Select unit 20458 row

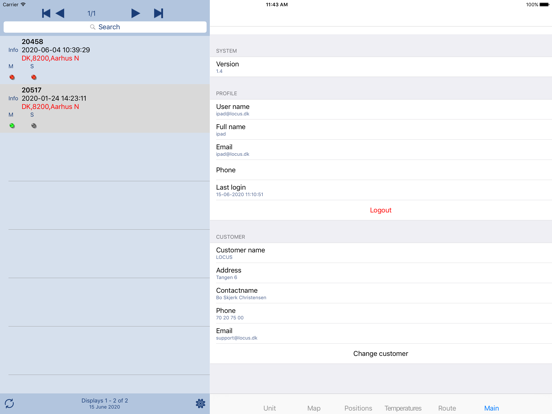[105, 60]
